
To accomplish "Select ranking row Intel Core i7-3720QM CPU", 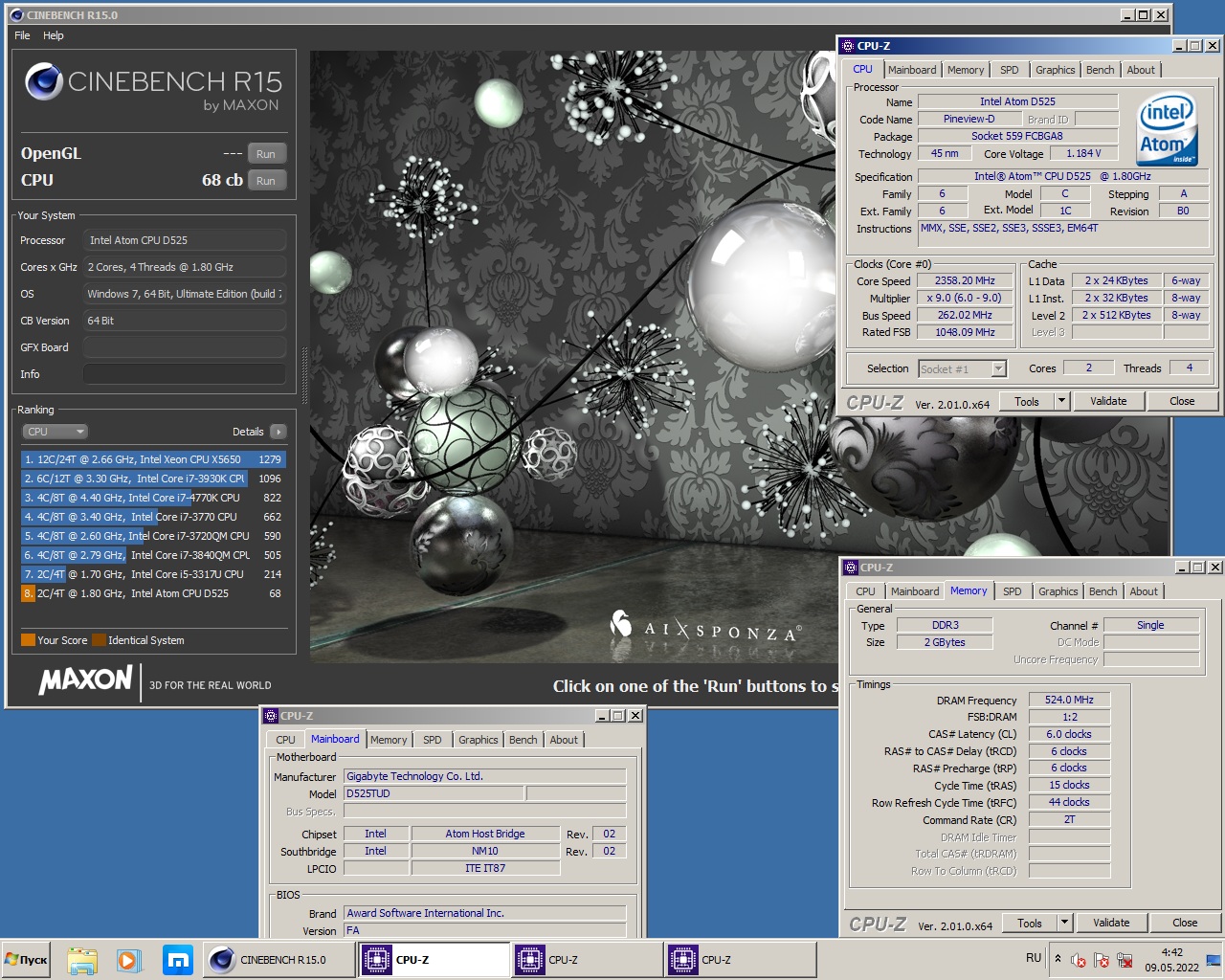I will pos(153,536).
